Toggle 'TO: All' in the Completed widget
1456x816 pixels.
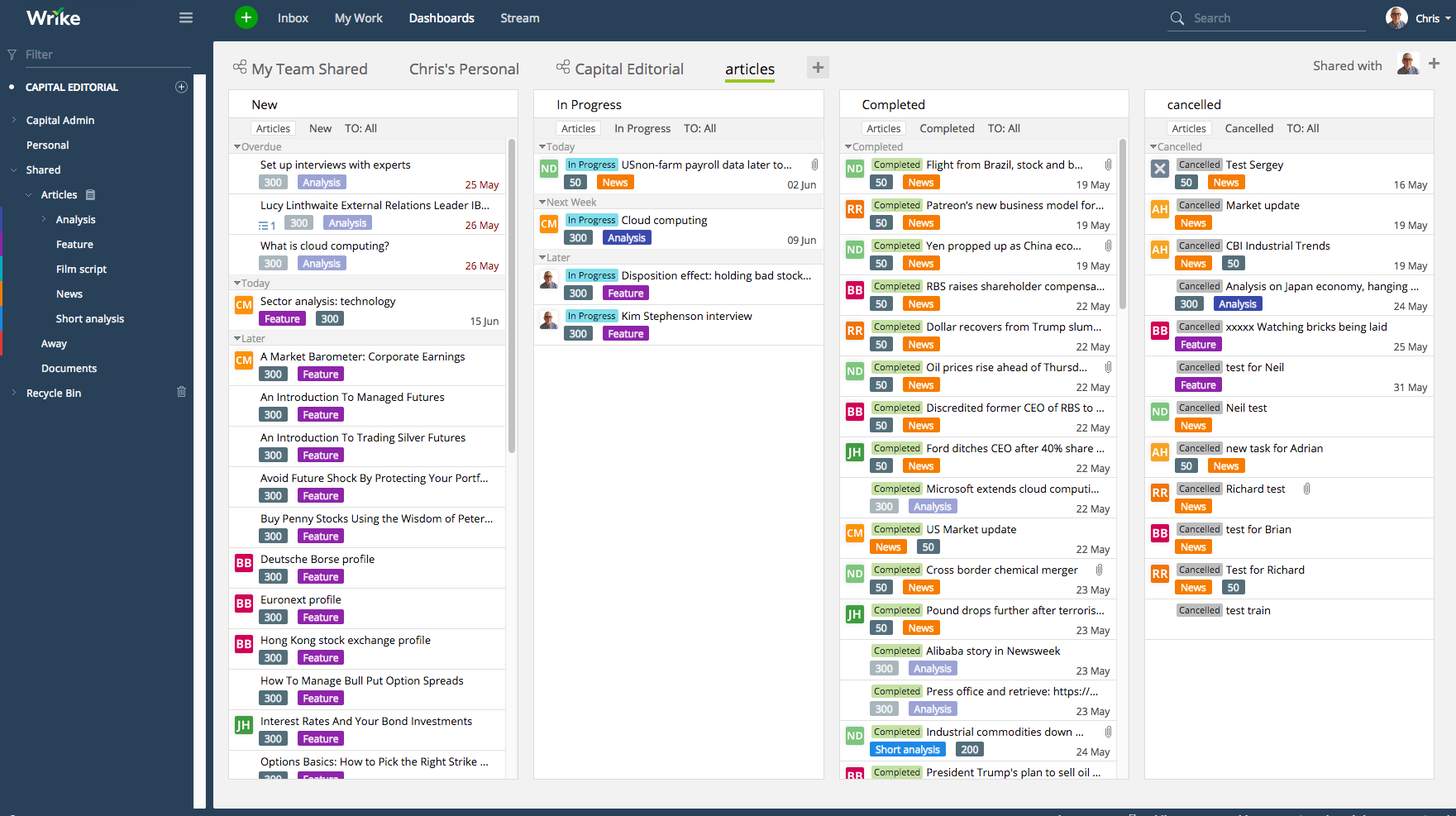(1004, 128)
